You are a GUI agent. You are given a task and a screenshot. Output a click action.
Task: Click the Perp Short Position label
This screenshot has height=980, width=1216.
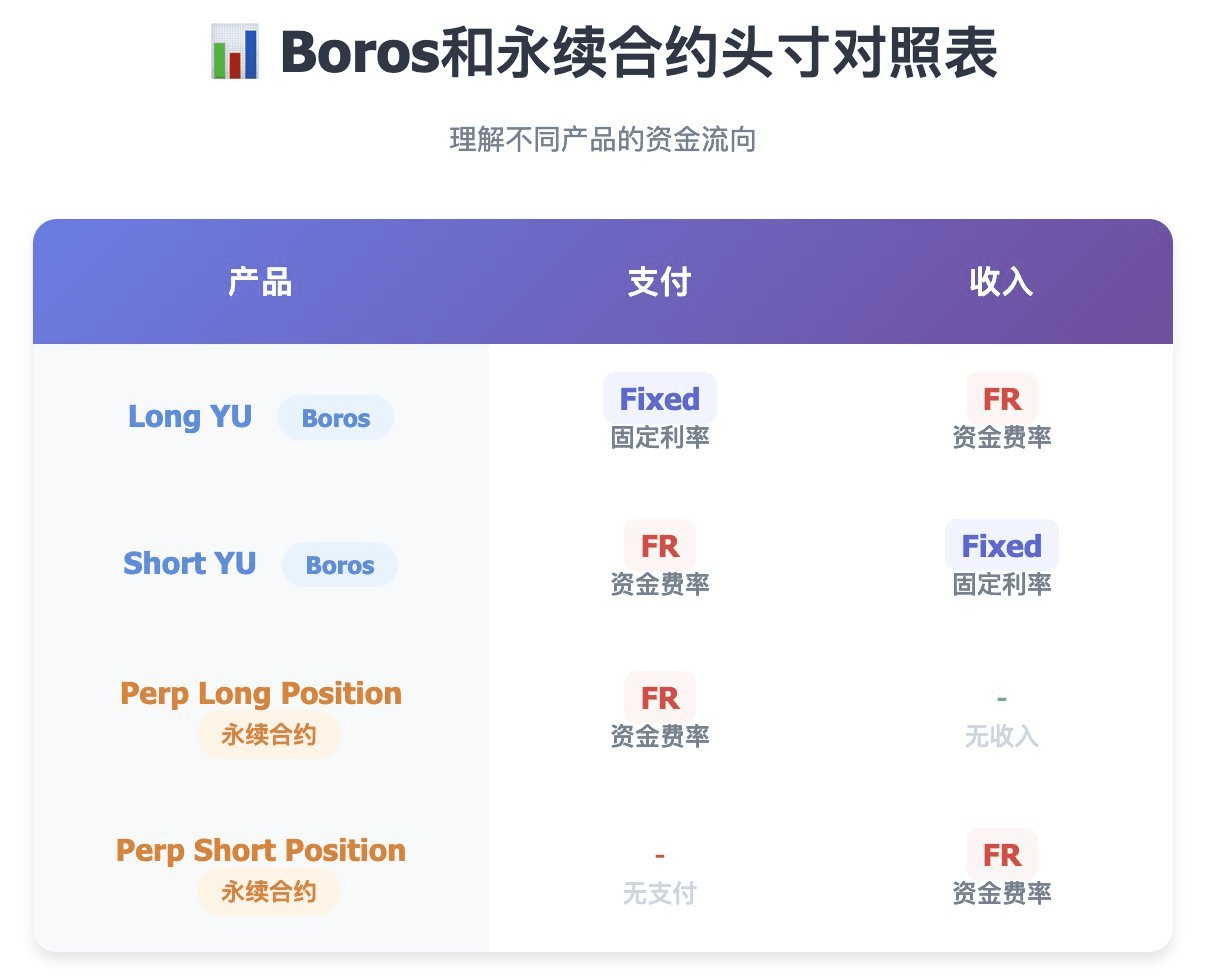[261, 850]
